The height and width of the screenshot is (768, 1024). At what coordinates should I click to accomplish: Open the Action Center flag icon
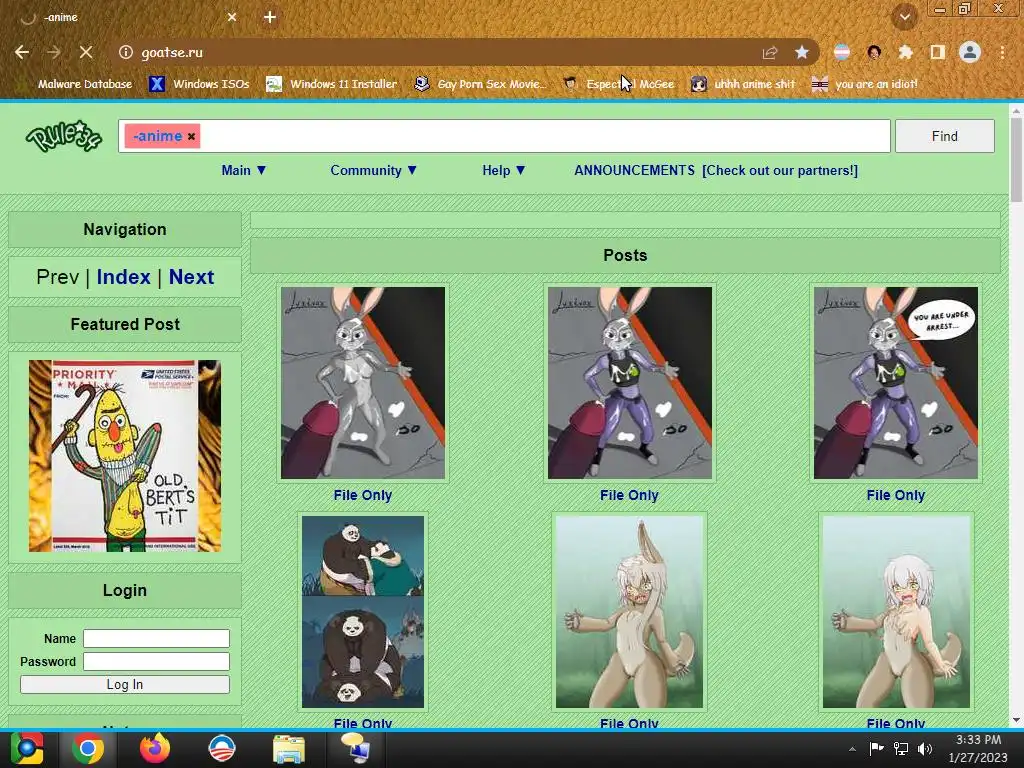(x=876, y=748)
